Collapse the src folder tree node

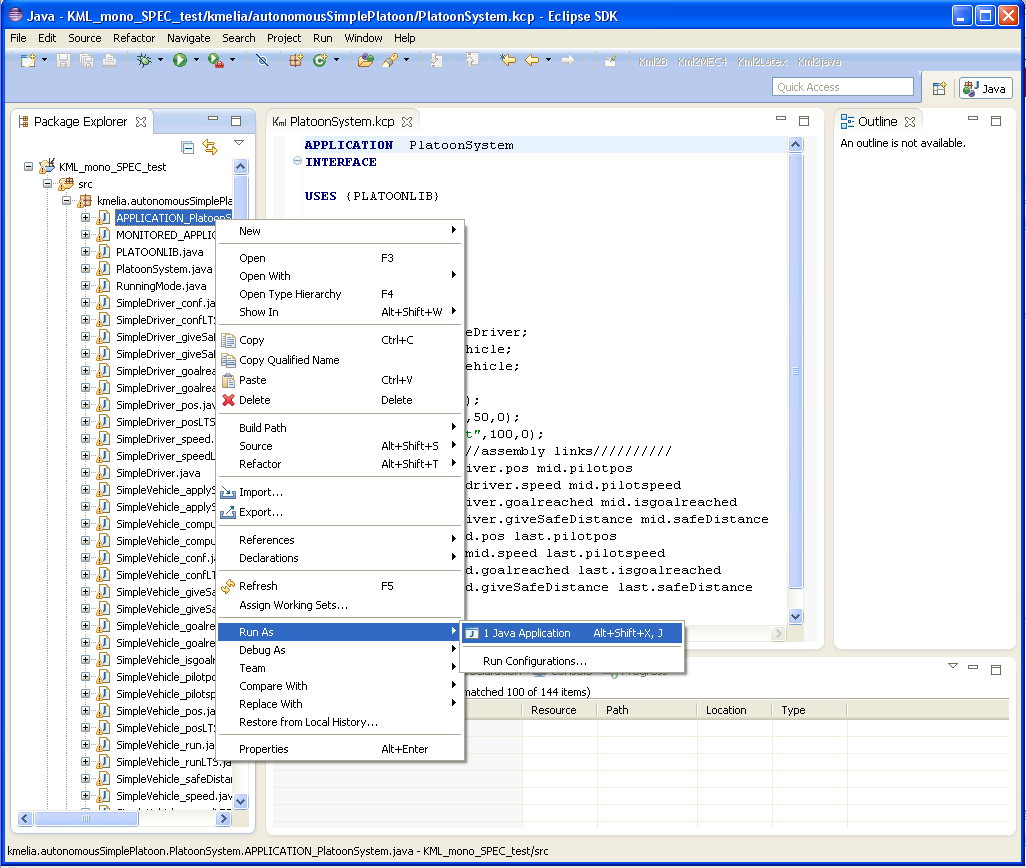point(47,184)
